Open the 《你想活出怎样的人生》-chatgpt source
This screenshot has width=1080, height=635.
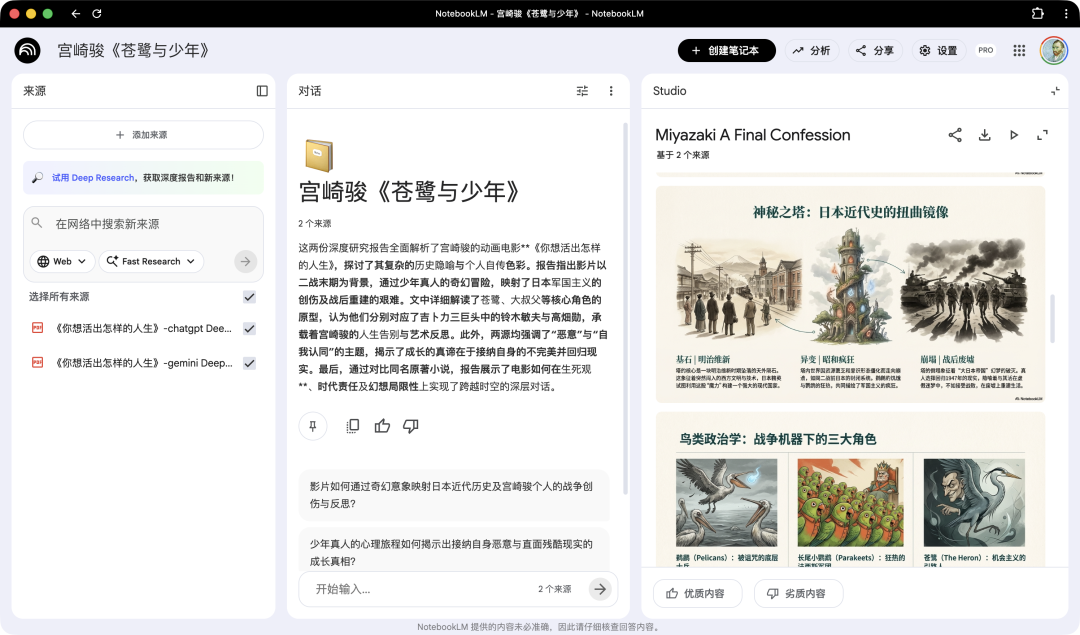tap(143, 329)
